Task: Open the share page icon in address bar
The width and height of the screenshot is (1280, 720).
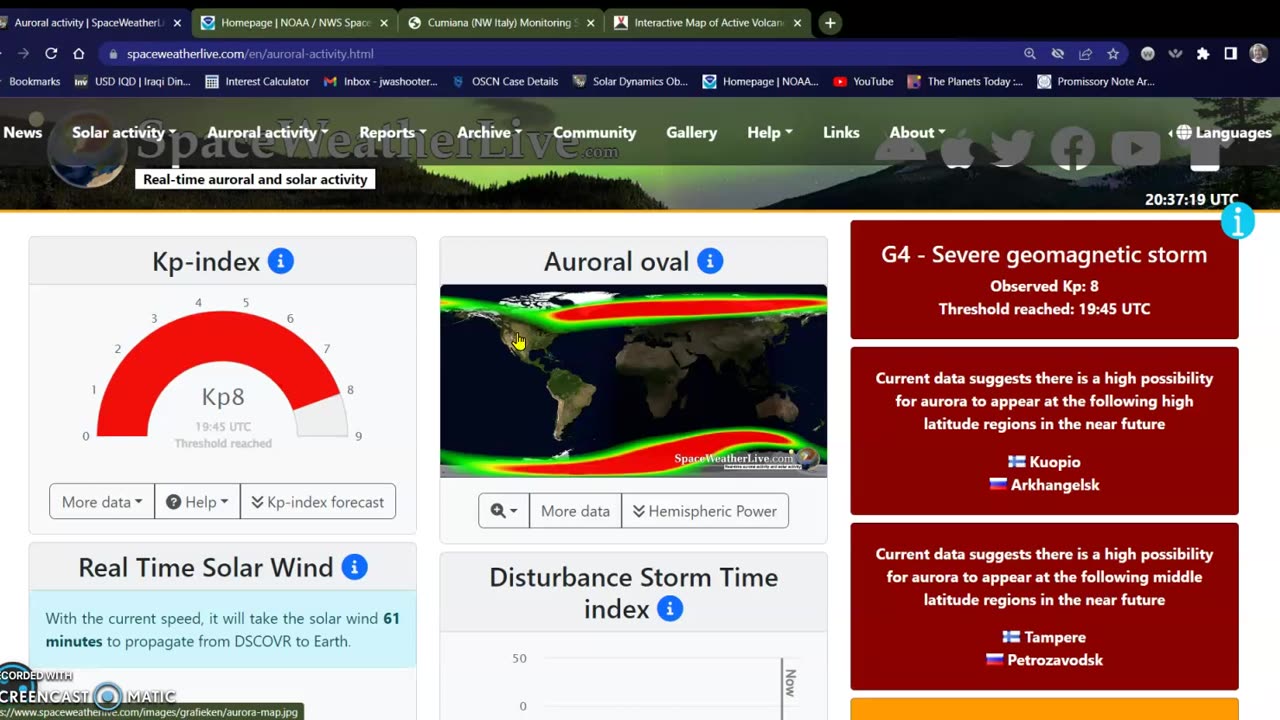Action: [1085, 53]
